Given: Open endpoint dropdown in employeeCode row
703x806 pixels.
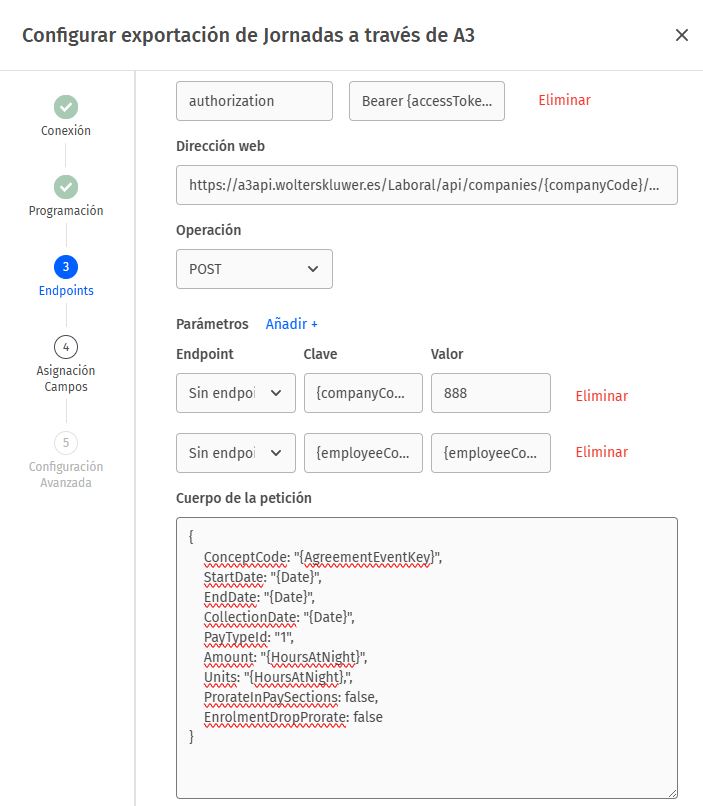Looking at the screenshot, I should [236, 453].
